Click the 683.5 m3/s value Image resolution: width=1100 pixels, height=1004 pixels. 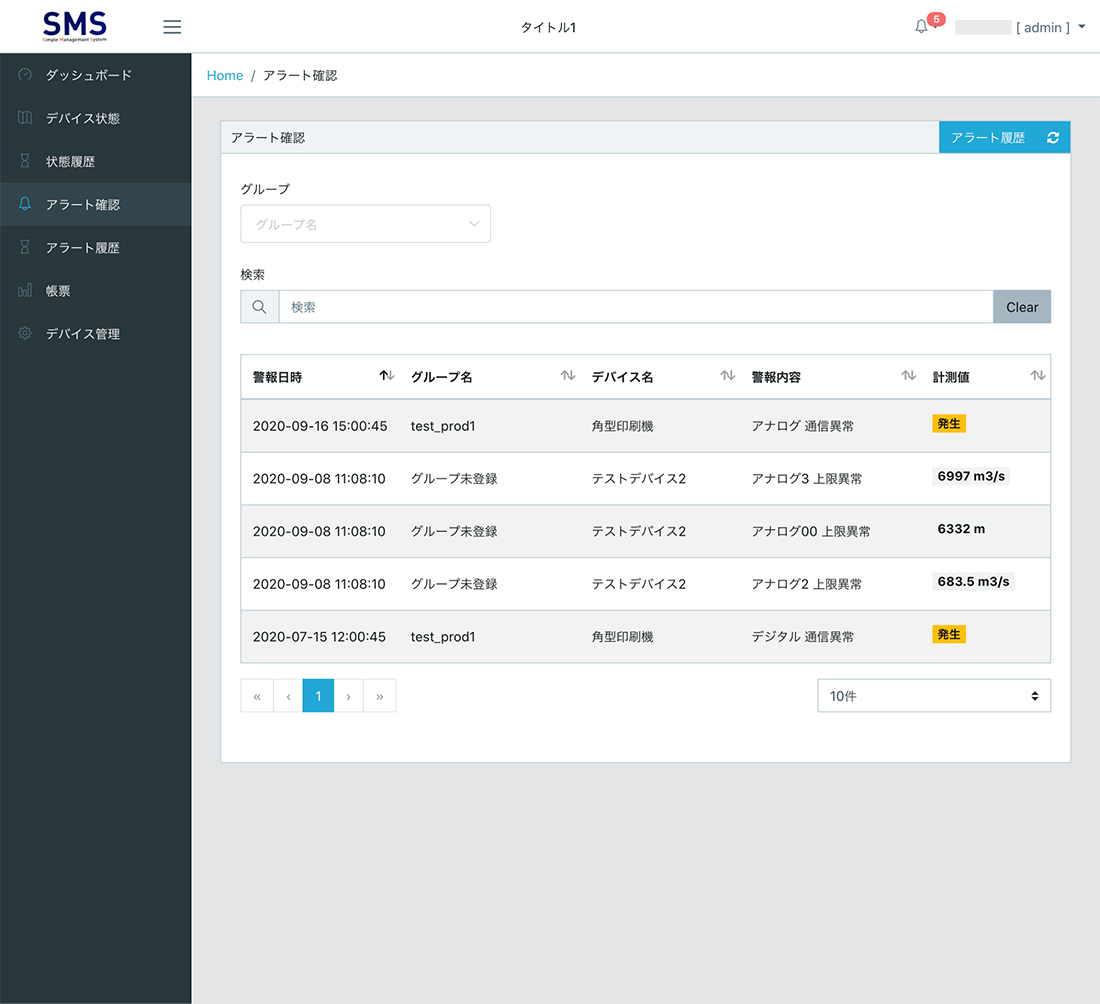(973, 581)
